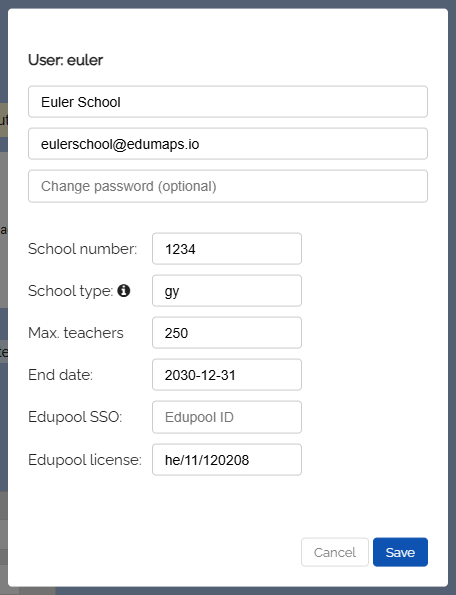Save the user settings
Viewport: 456px width, 595px height.
point(400,552)
